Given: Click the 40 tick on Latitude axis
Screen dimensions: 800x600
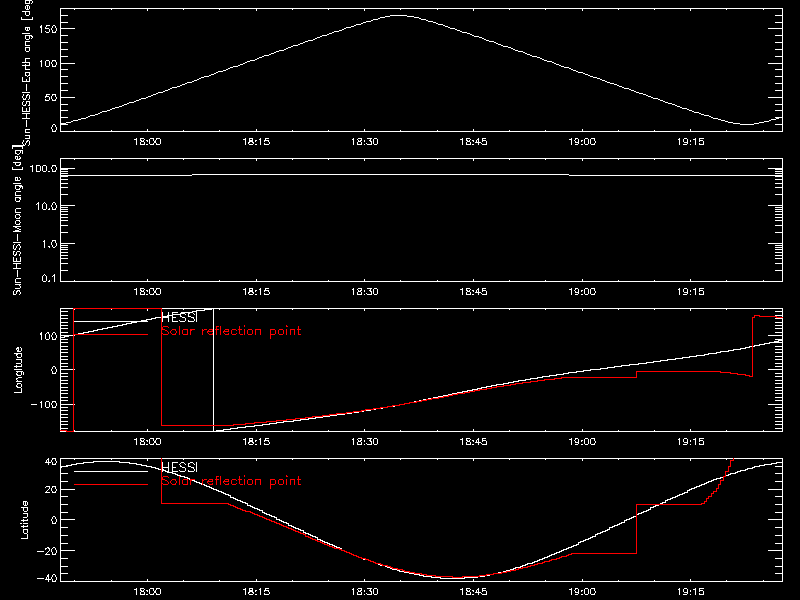Looking at the screenshot, I should (x=51, y=462).
